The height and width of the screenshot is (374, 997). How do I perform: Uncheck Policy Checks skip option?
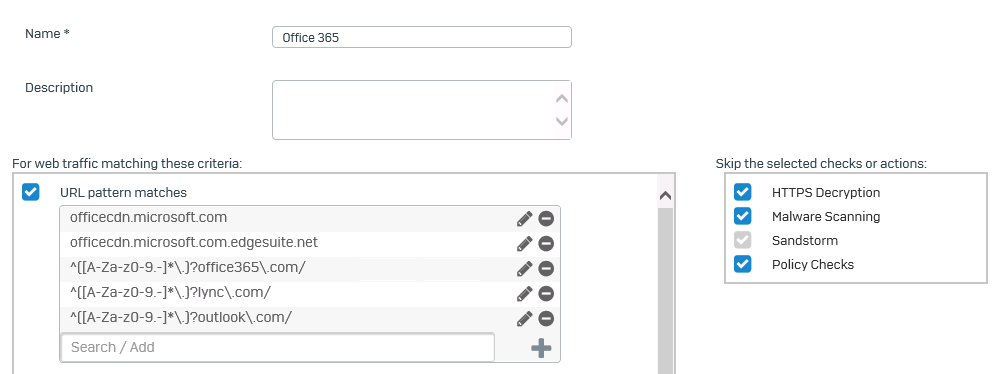(x=743, y=264)
